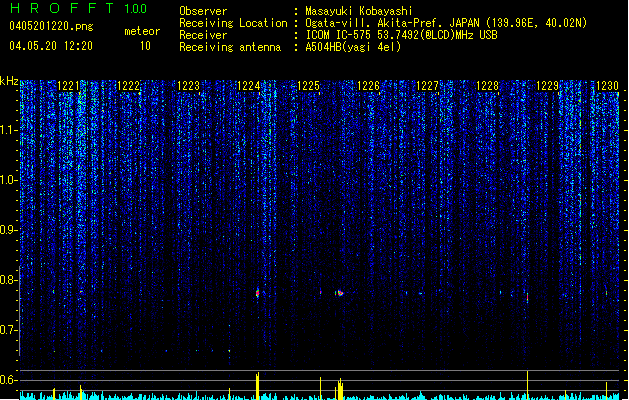The image size is (629, 400).
Task: Click the 1227 time marker
Action: click(x=428, y=86)
